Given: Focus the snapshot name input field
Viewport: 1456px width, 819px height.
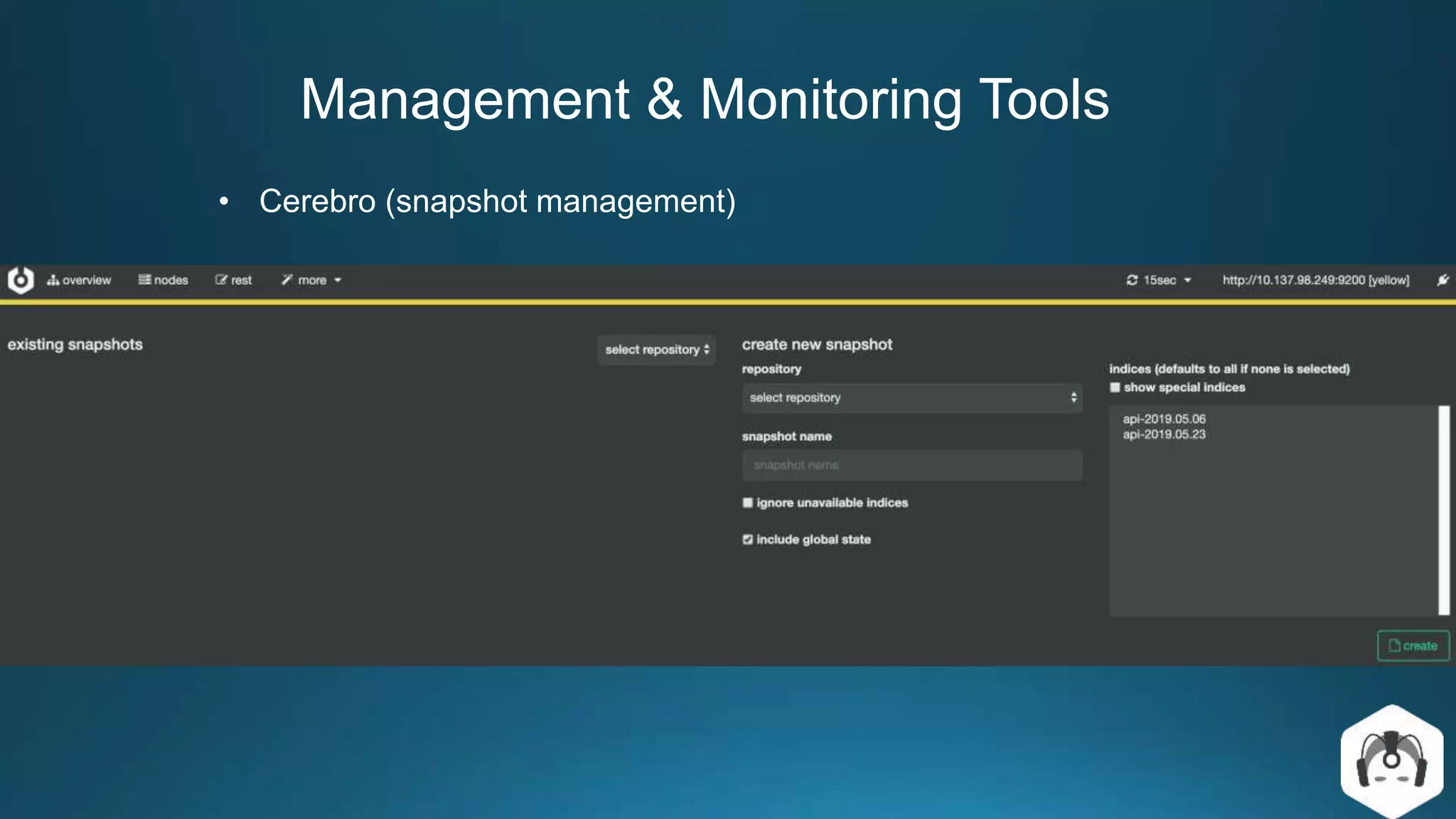Looking at the screenshot, I should pos(912,465).
